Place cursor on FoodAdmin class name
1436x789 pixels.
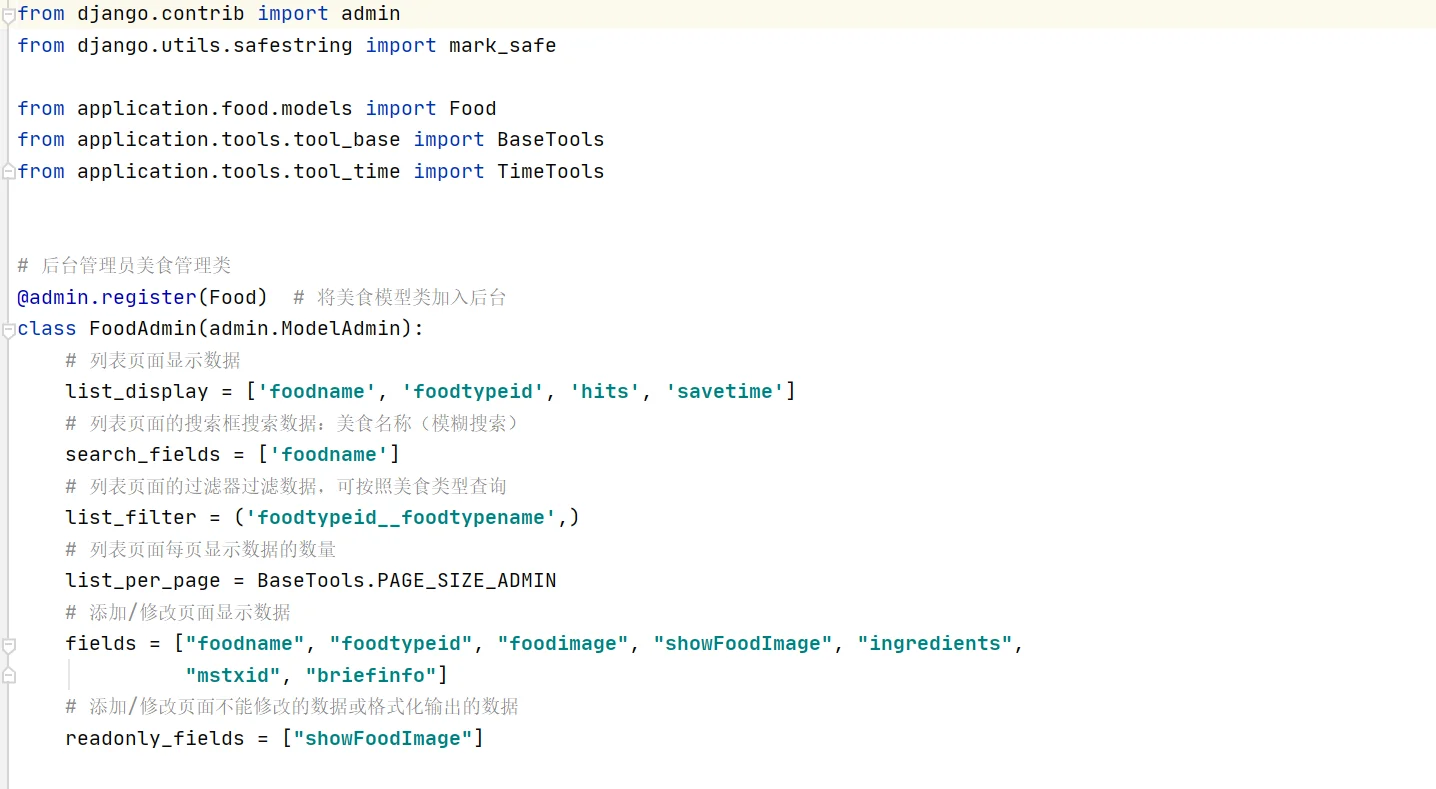[143, 328]
